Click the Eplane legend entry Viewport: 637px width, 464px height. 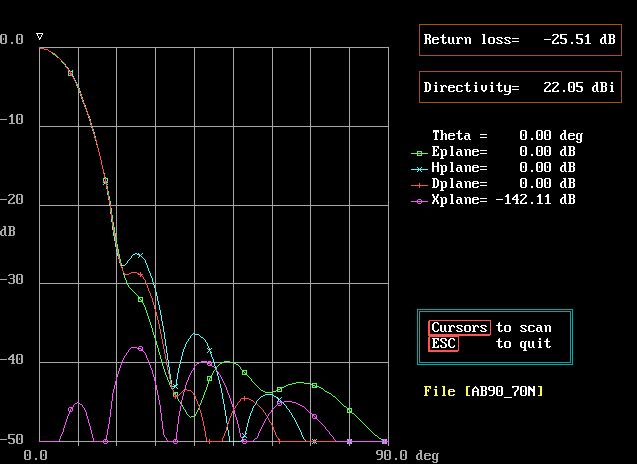(494, 152)
